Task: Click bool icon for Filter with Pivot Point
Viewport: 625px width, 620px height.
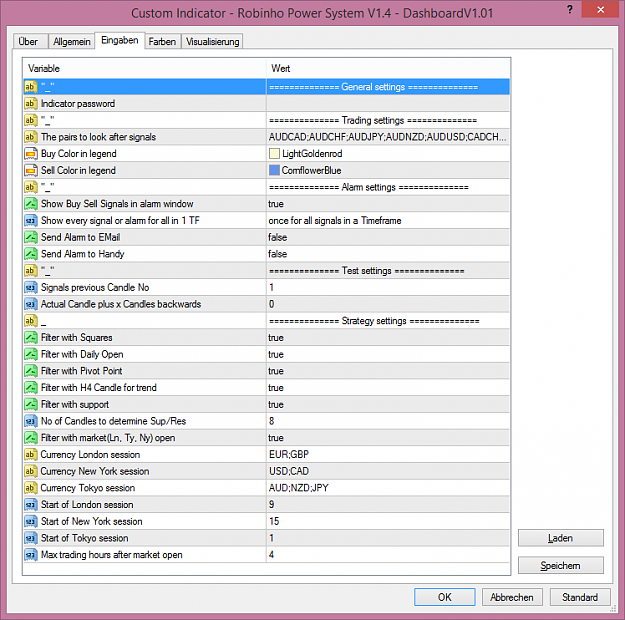Action: pos(31,371)
